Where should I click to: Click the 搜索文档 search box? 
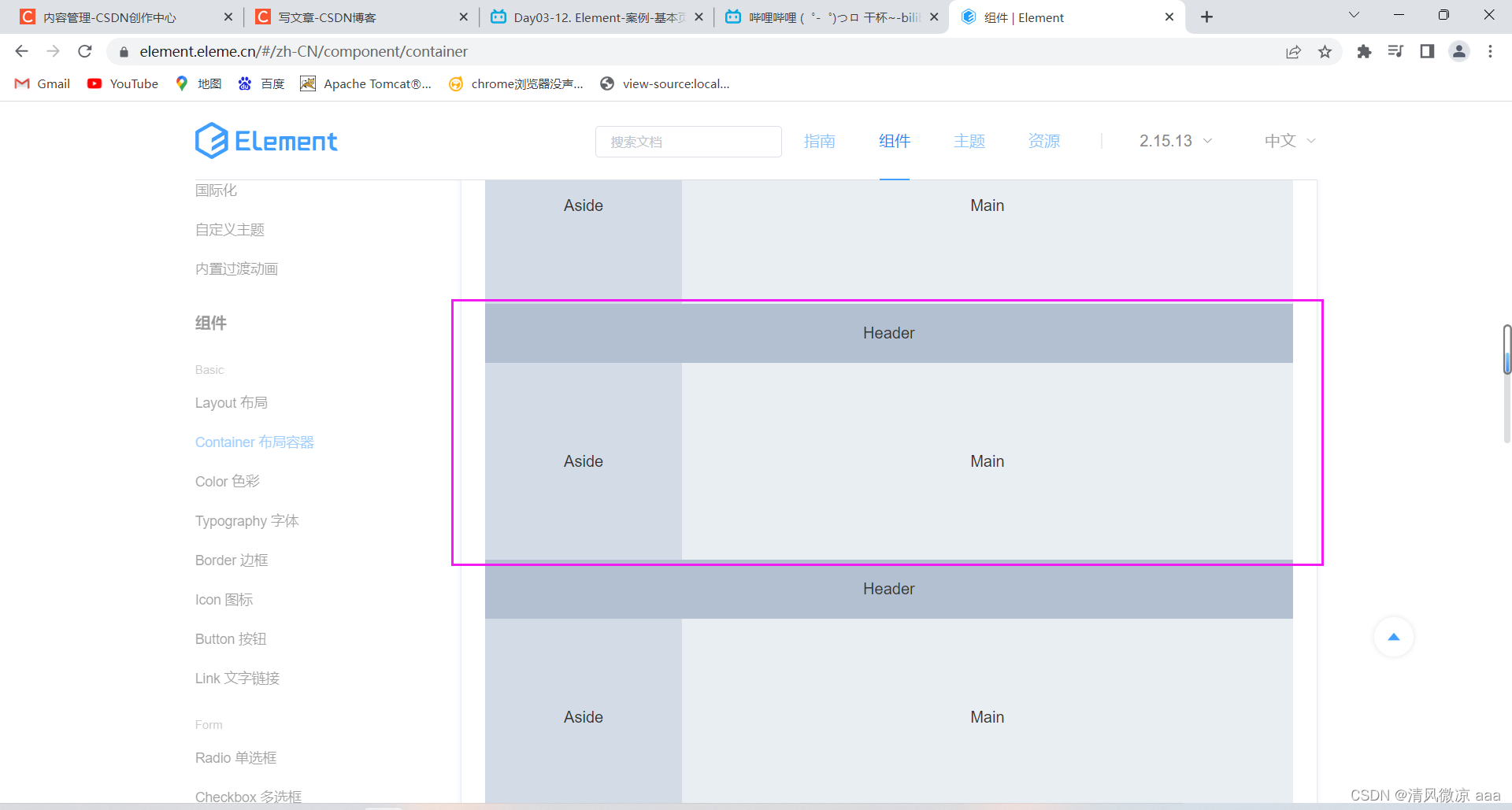tap(688, 142)
